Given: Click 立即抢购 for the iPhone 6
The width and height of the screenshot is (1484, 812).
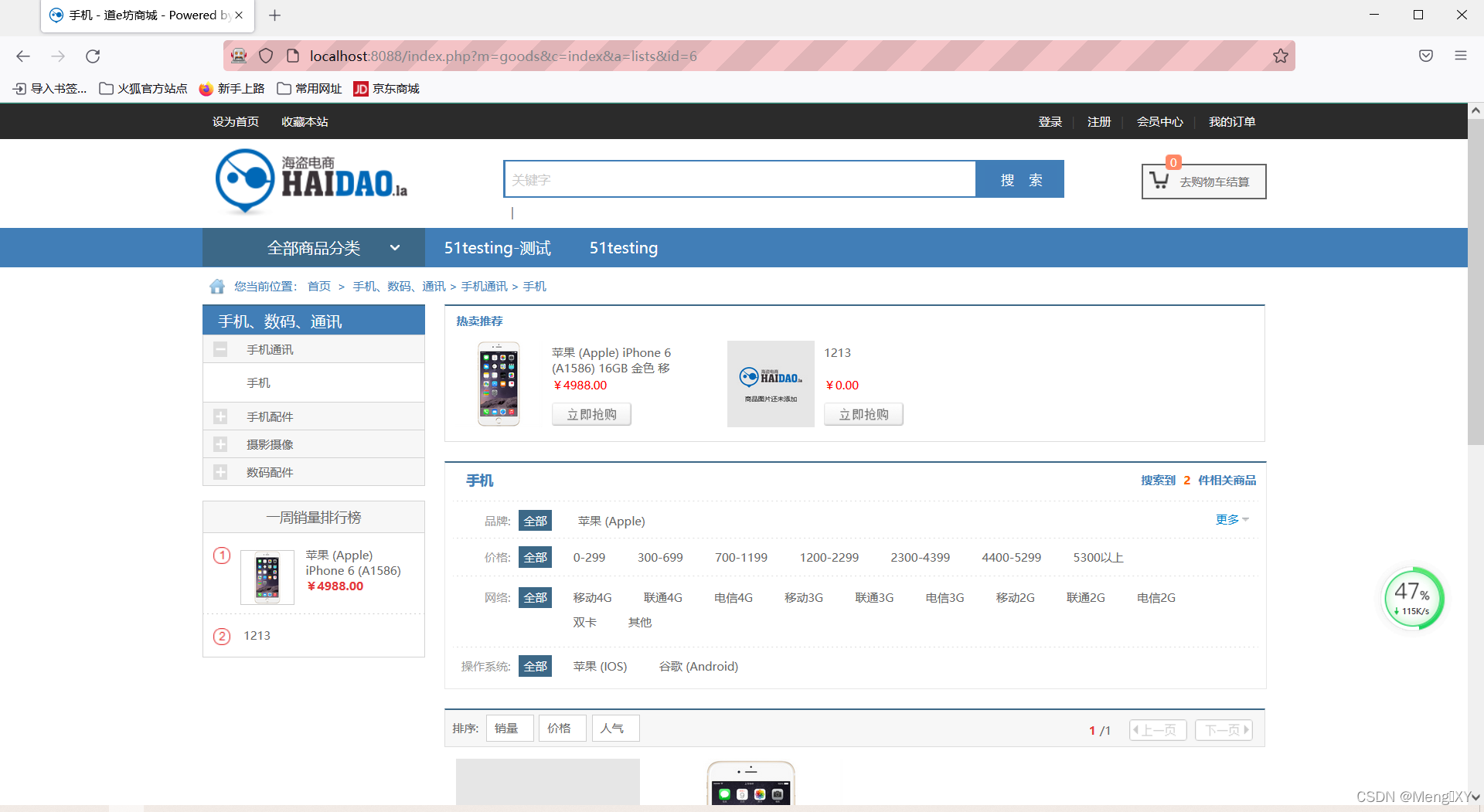Looking at the screenshot, I should tap(591, 414).
